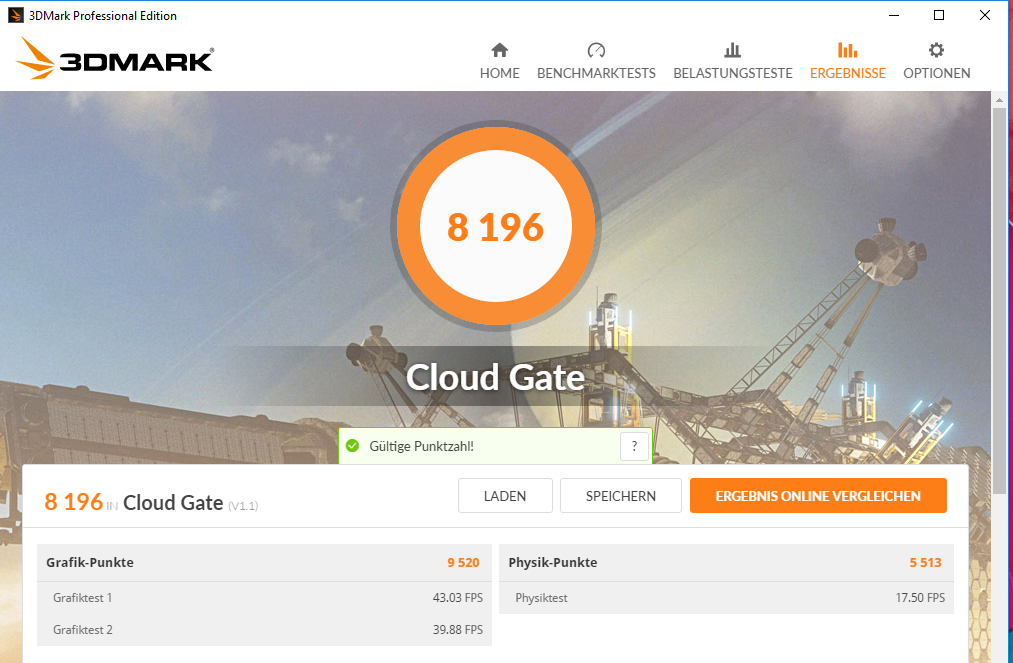Click the Home house icon
Viewport: 1013px width, 663px height.
click(x=499, y=50)
